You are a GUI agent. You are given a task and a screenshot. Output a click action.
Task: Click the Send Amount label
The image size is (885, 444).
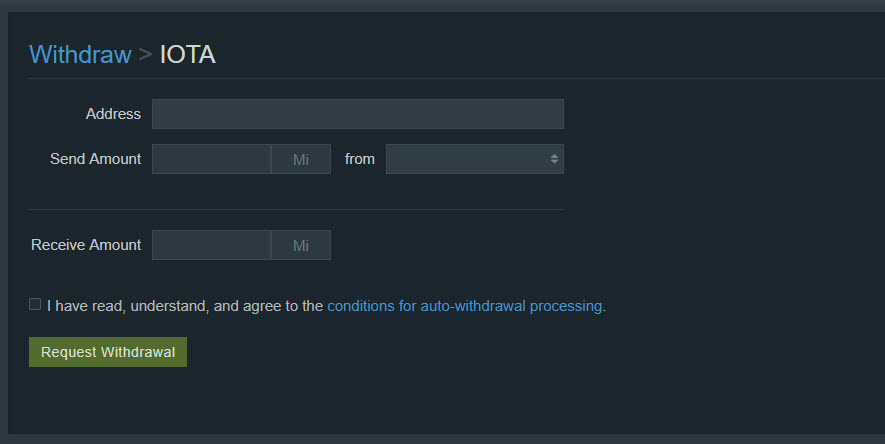click(95, 159)
